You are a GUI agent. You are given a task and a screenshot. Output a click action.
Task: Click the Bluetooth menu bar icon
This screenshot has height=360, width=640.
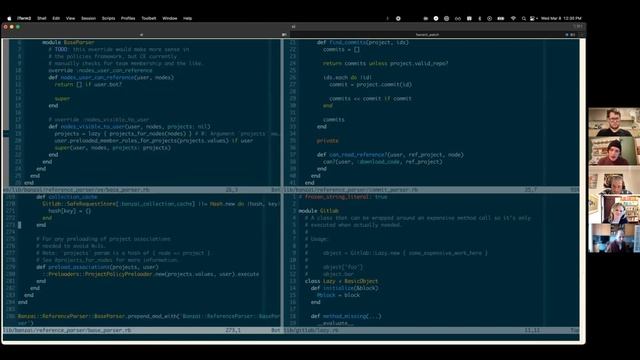click(480, 18)
